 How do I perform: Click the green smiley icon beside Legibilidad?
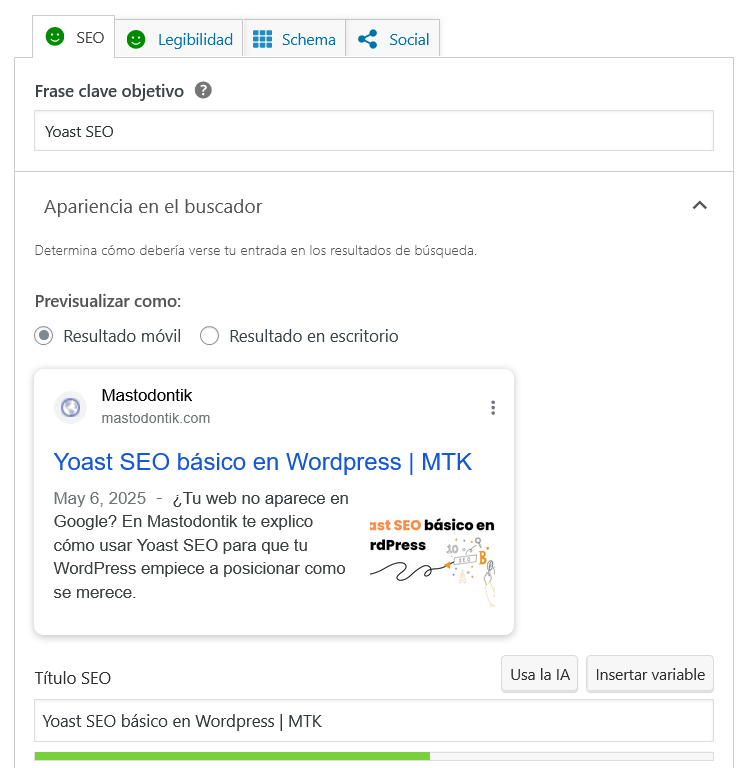tap(136, 39)
